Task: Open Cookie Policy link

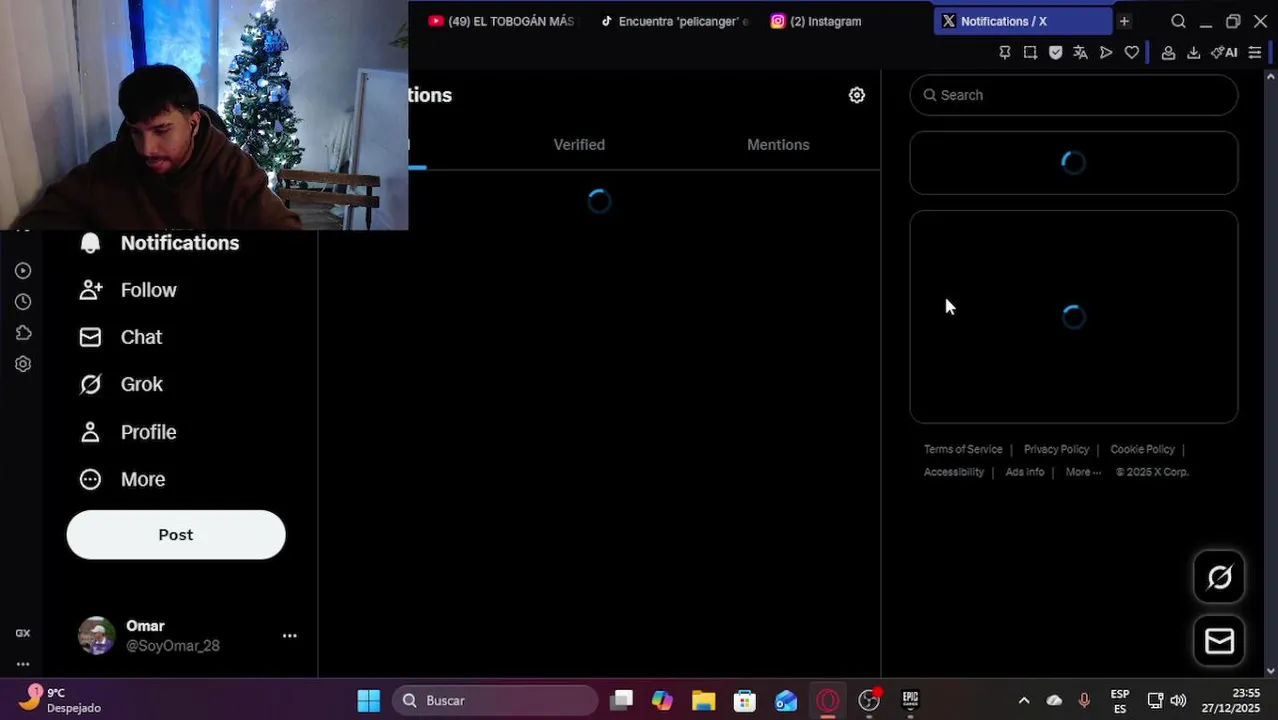Action: tap(1142, 449)
